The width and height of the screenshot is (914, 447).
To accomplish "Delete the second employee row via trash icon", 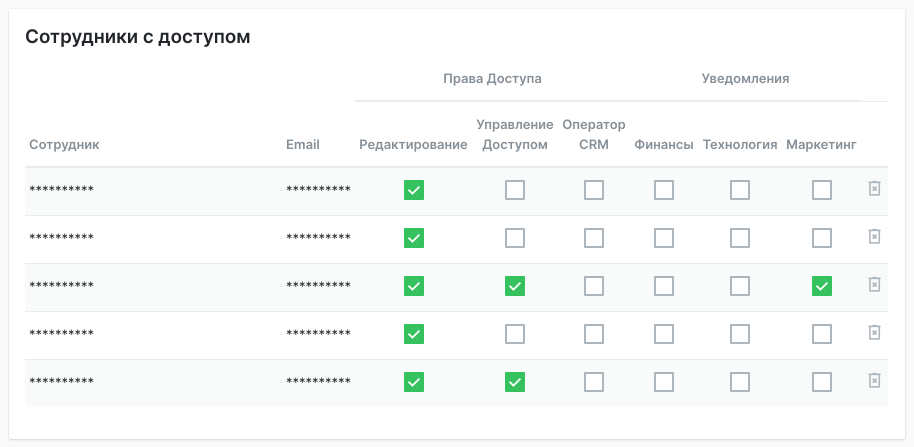I will click(874, 237).
